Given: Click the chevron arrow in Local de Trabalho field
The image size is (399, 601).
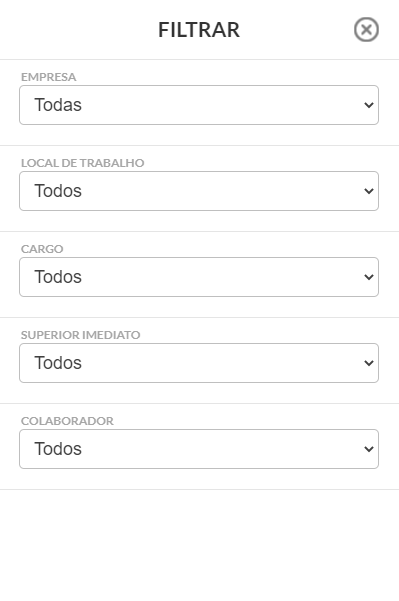Looking at the screenshot, I should coord(369,191).
